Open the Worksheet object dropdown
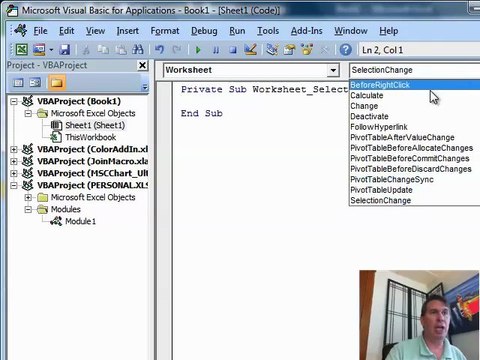The width and height of the screenshot is (480, 360). 333,70
